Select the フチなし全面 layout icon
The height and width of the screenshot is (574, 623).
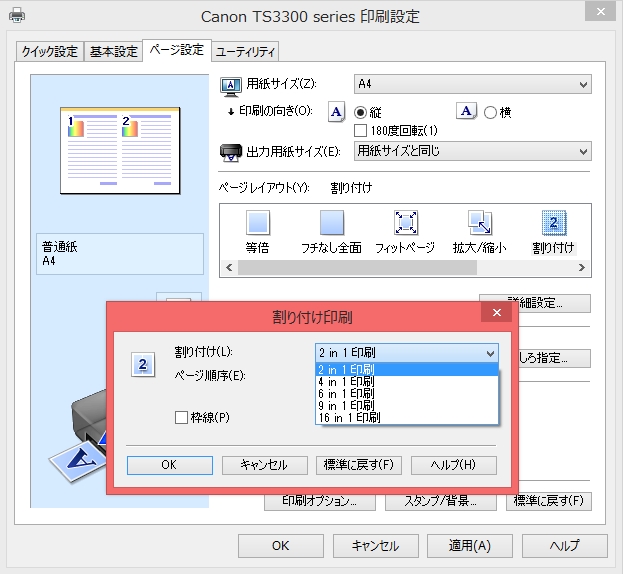tap(331, 222)
